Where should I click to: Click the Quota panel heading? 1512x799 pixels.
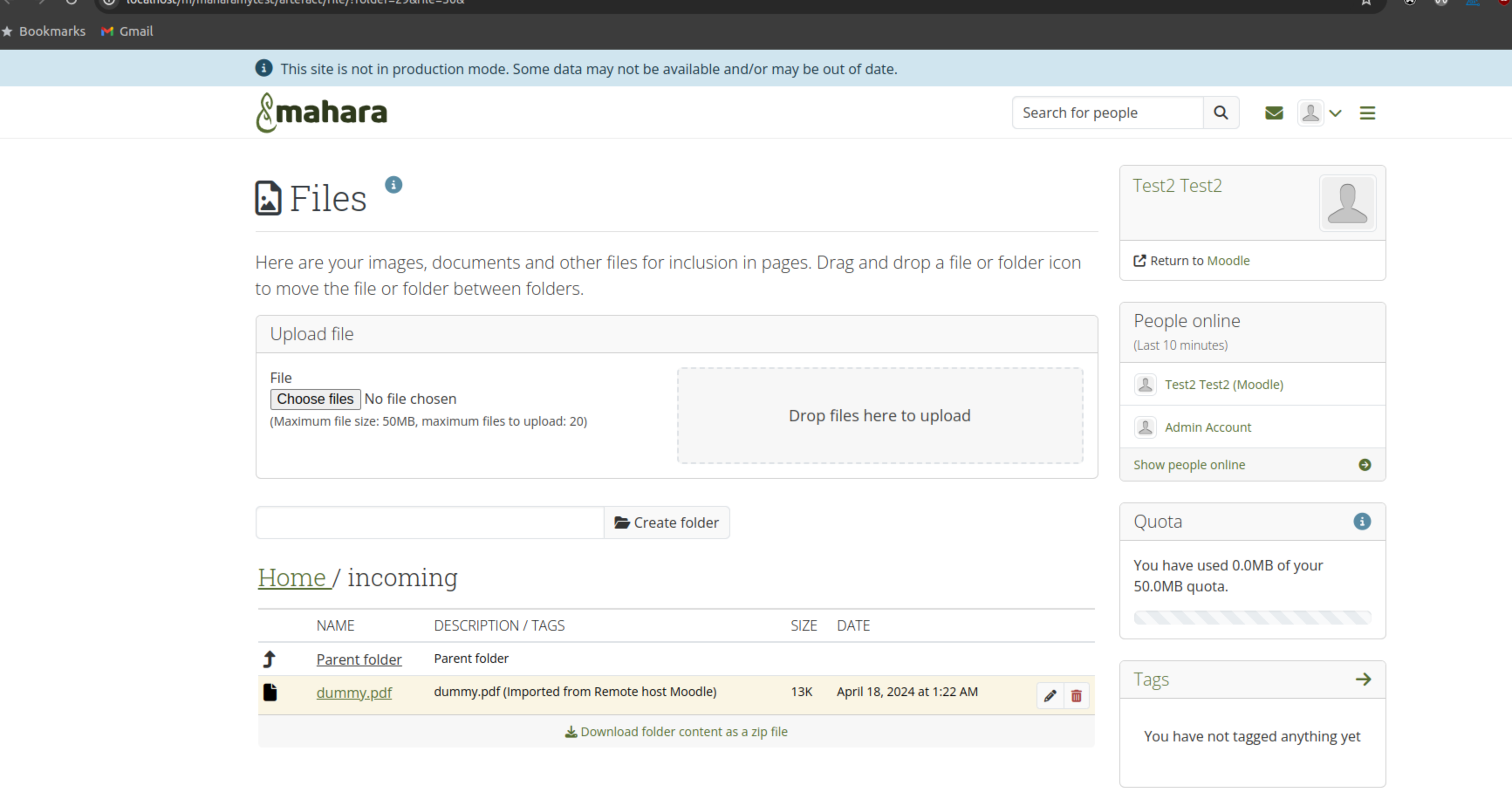tap(1157, 522)
